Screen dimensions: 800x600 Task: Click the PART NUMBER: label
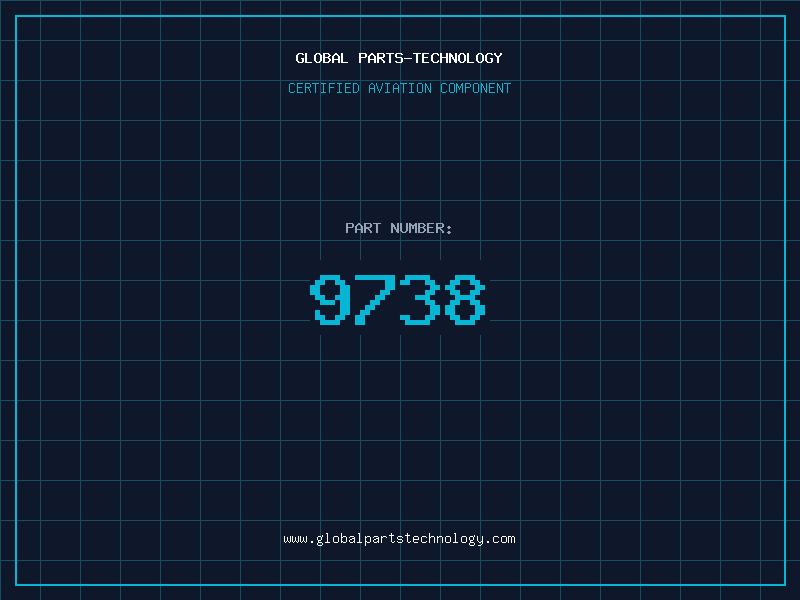tap(398, 228)
